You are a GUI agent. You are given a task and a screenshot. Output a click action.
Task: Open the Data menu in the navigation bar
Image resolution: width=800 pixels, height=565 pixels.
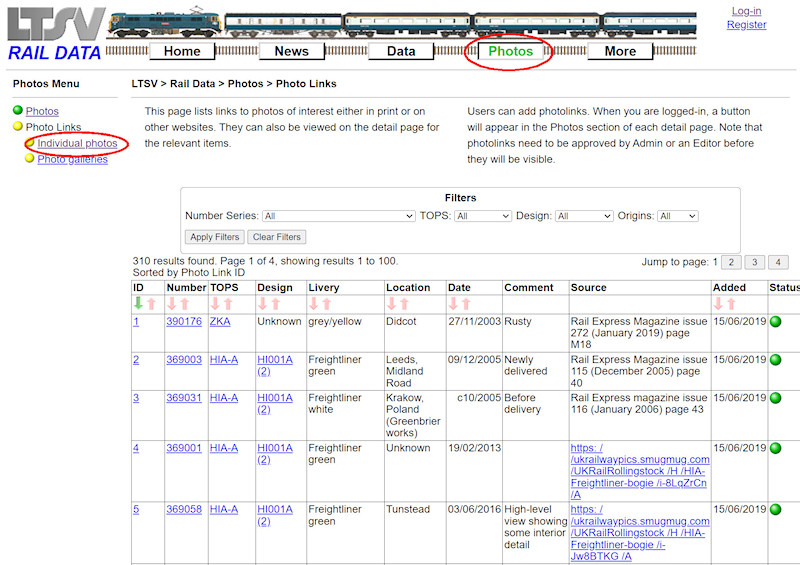point(400,51)
